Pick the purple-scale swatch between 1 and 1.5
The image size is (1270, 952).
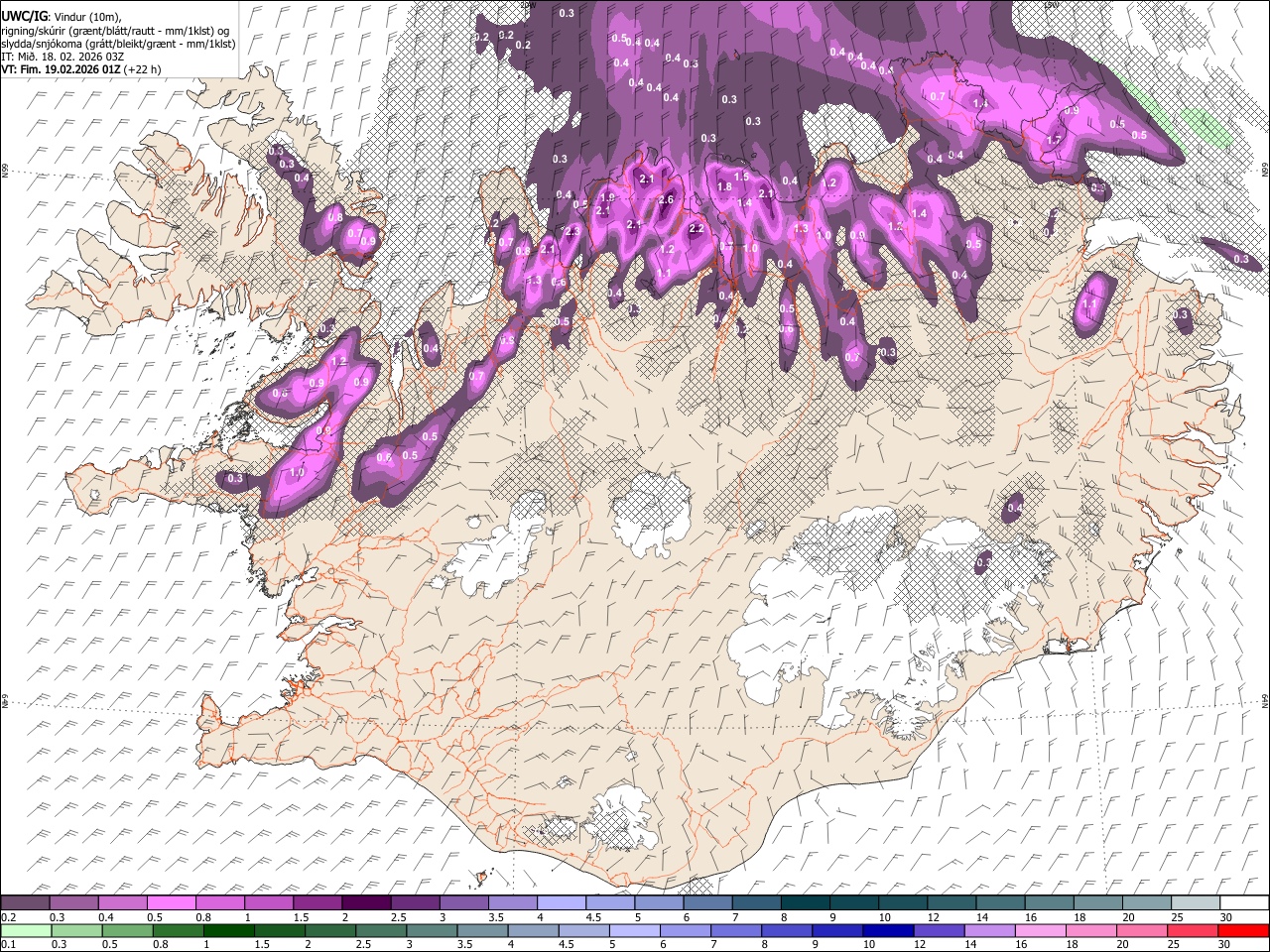click(x=269, y=902)
